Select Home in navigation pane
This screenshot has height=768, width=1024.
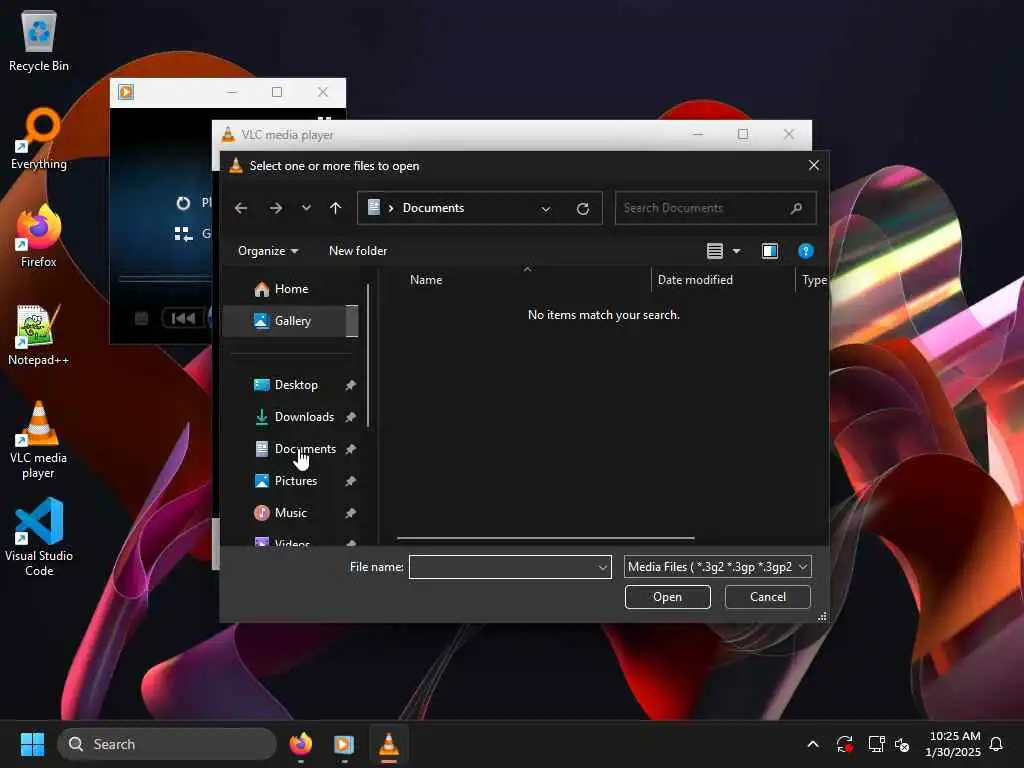[x=291, y=289]
